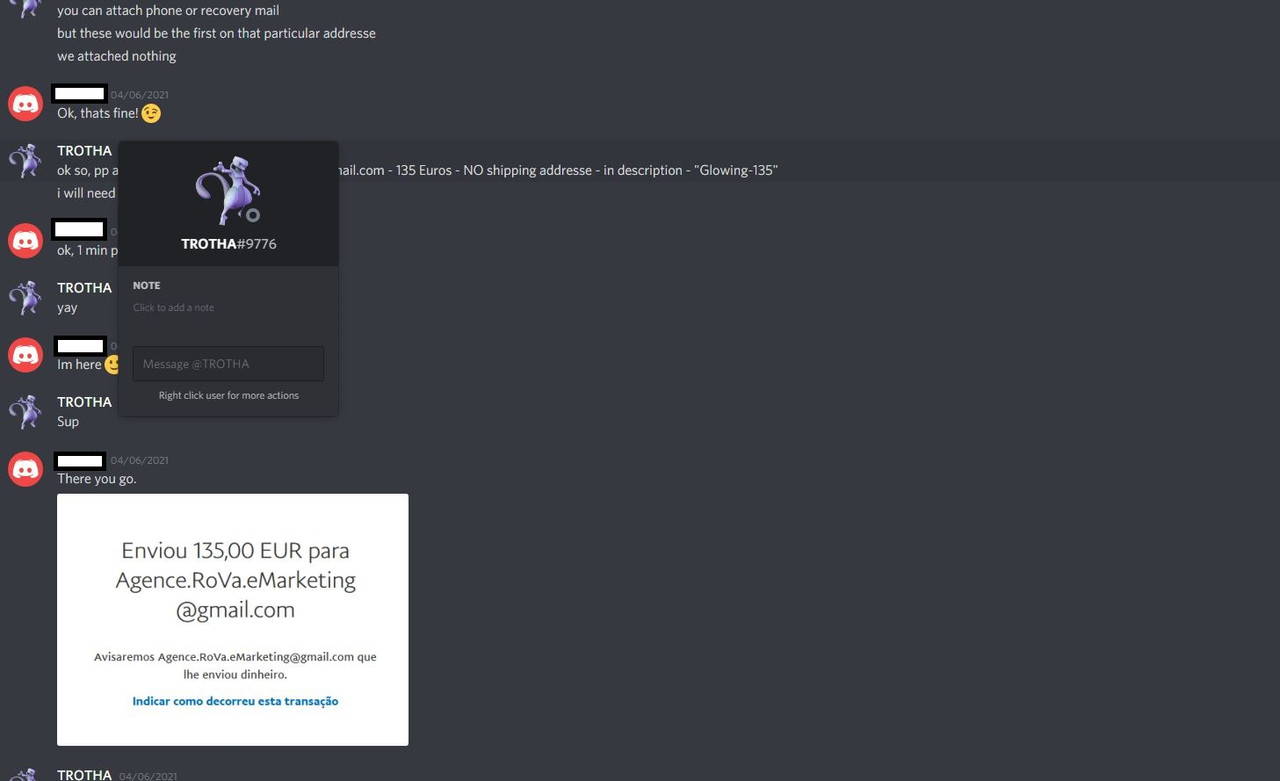Click the "There you go." message
1280x781 pixels.
point(97,479)
